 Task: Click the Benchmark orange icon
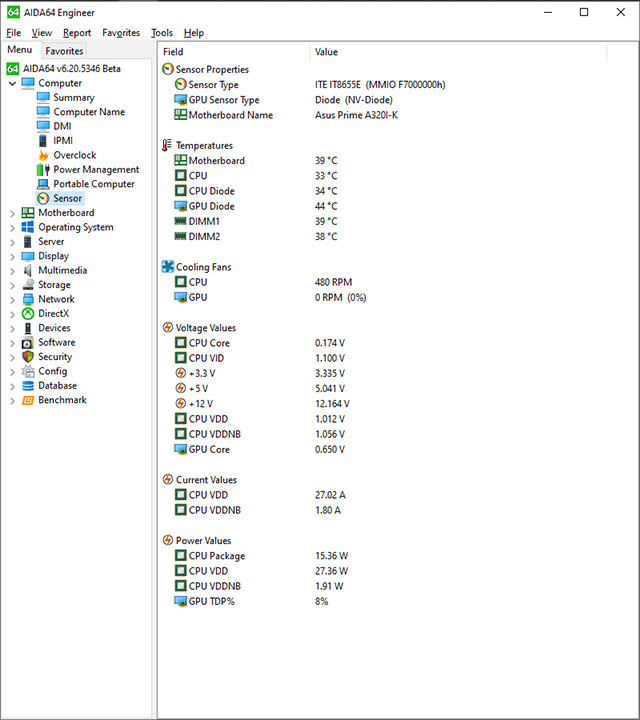[28, 400]
